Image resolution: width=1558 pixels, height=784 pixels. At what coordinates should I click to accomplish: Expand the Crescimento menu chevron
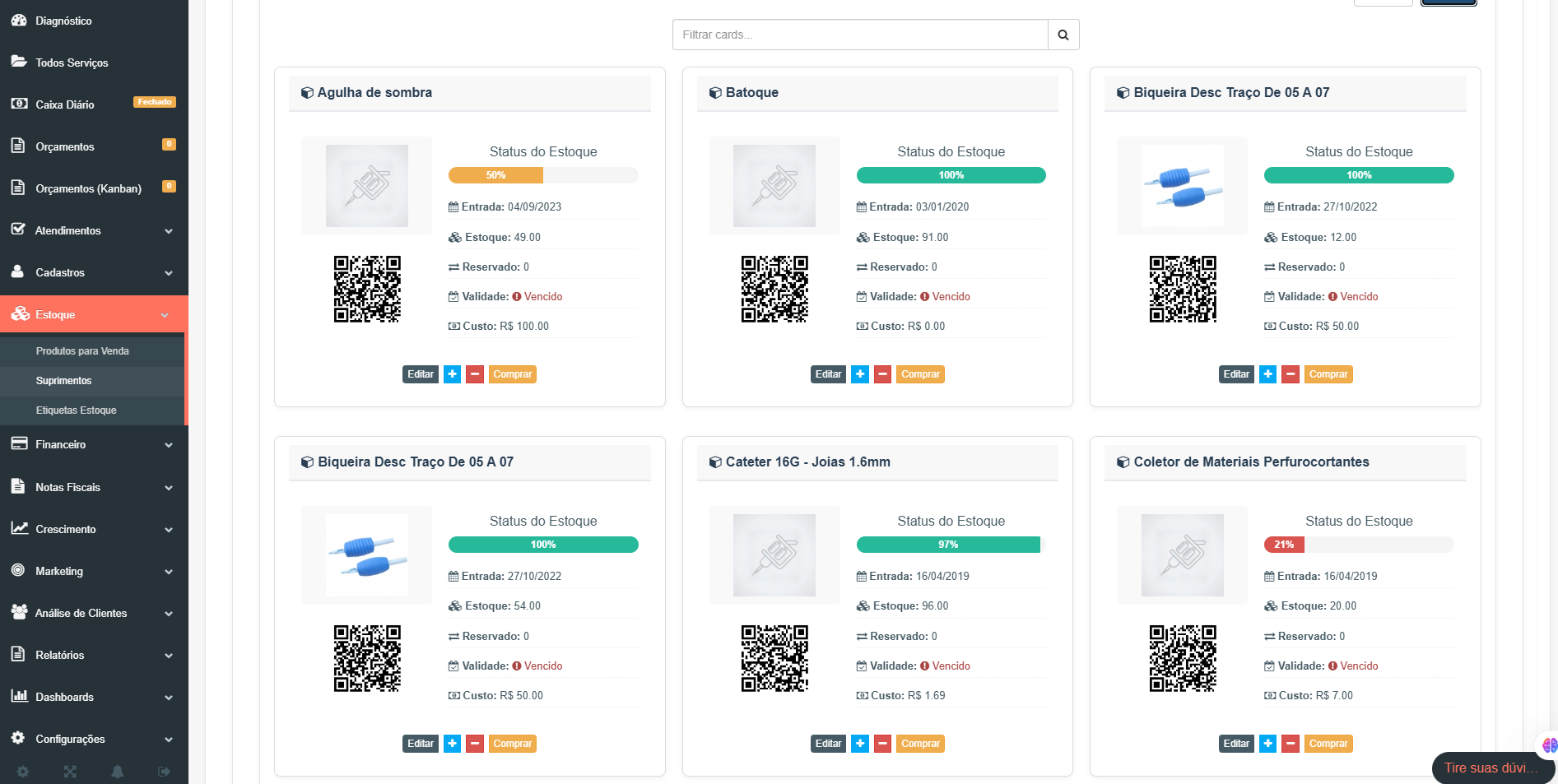click(169, 530)
